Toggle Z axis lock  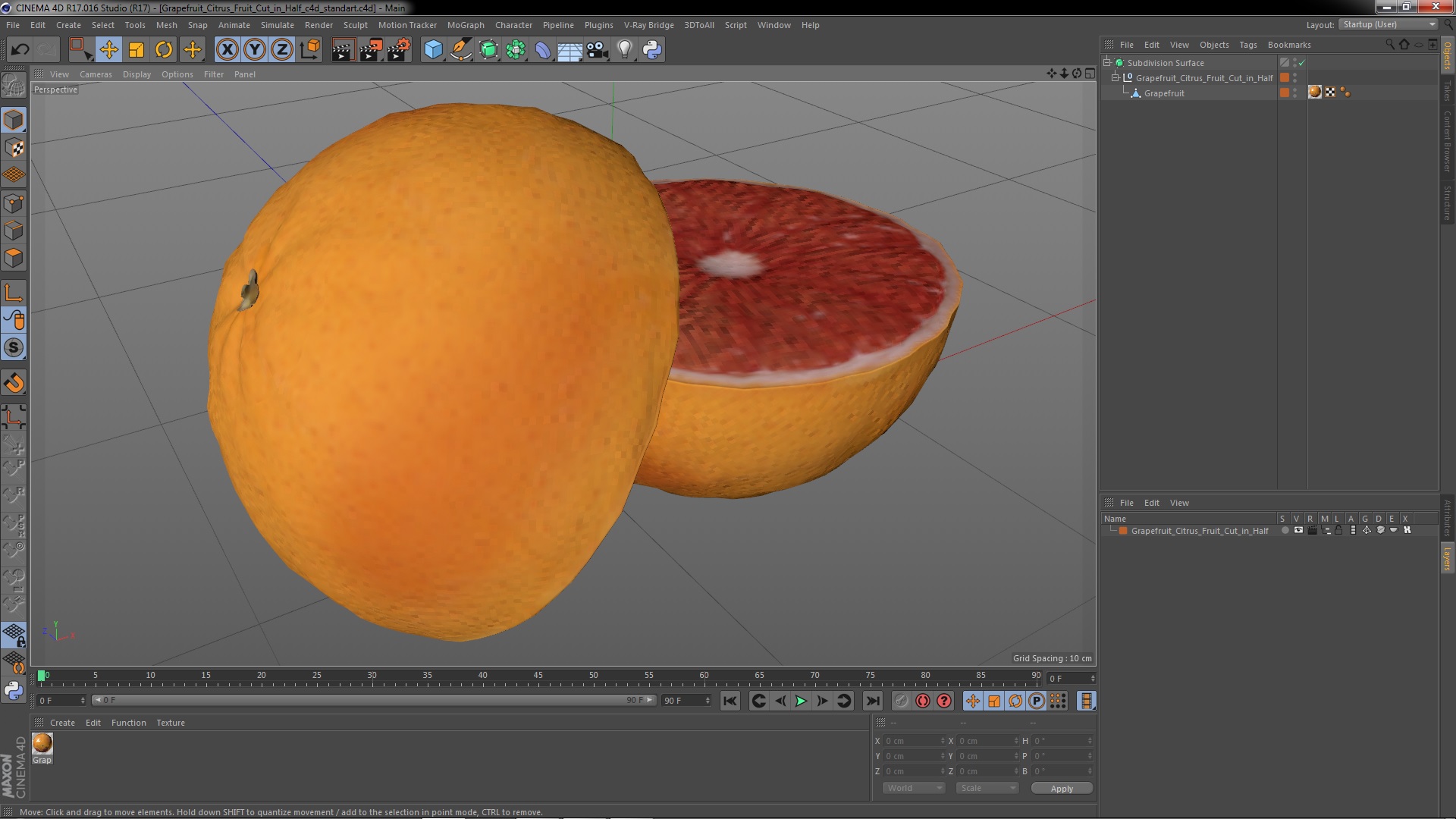pos(282,50)
